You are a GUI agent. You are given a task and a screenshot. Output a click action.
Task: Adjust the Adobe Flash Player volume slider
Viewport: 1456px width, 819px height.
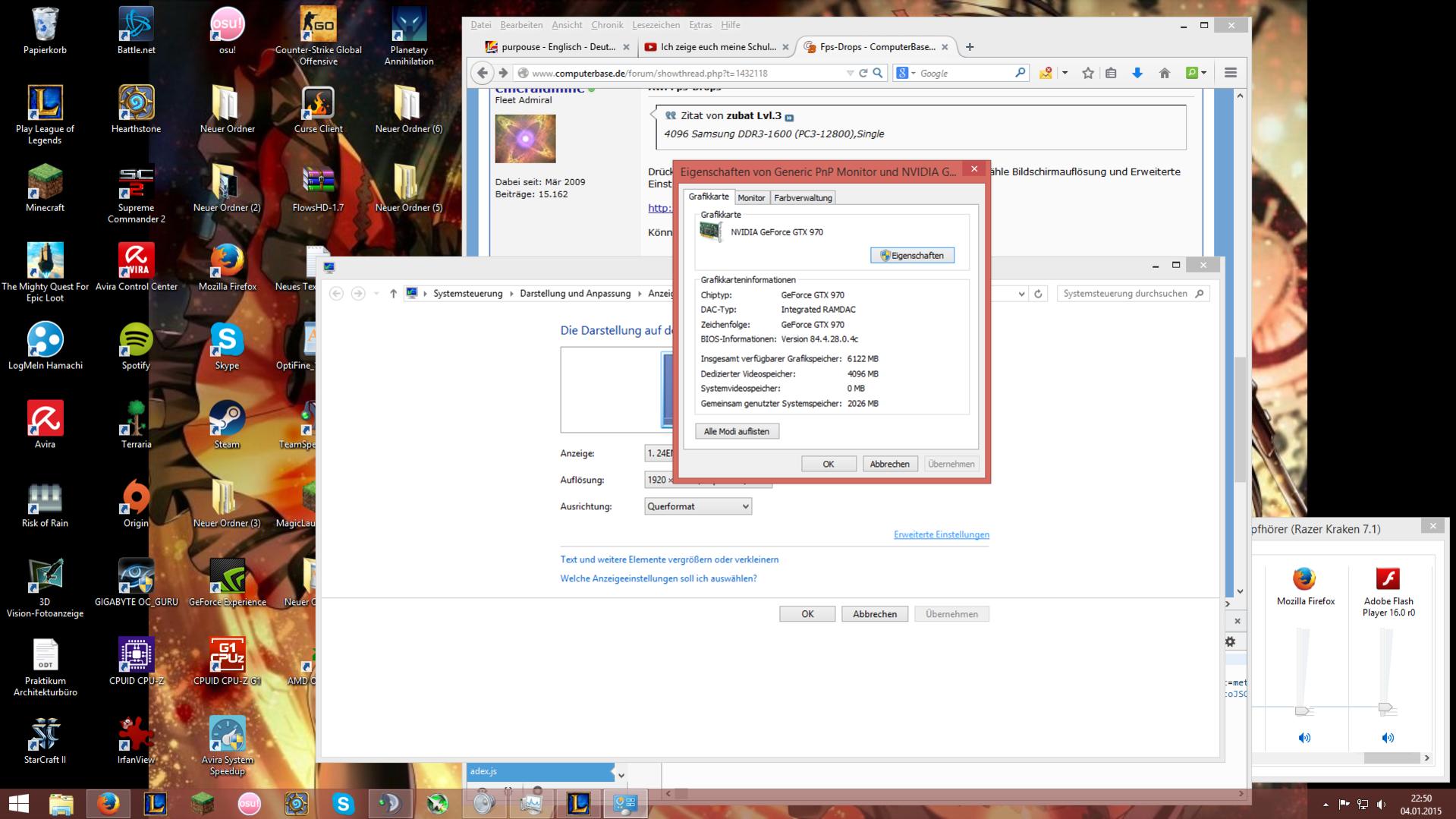pyautogui.click(x=1386, y=709)
